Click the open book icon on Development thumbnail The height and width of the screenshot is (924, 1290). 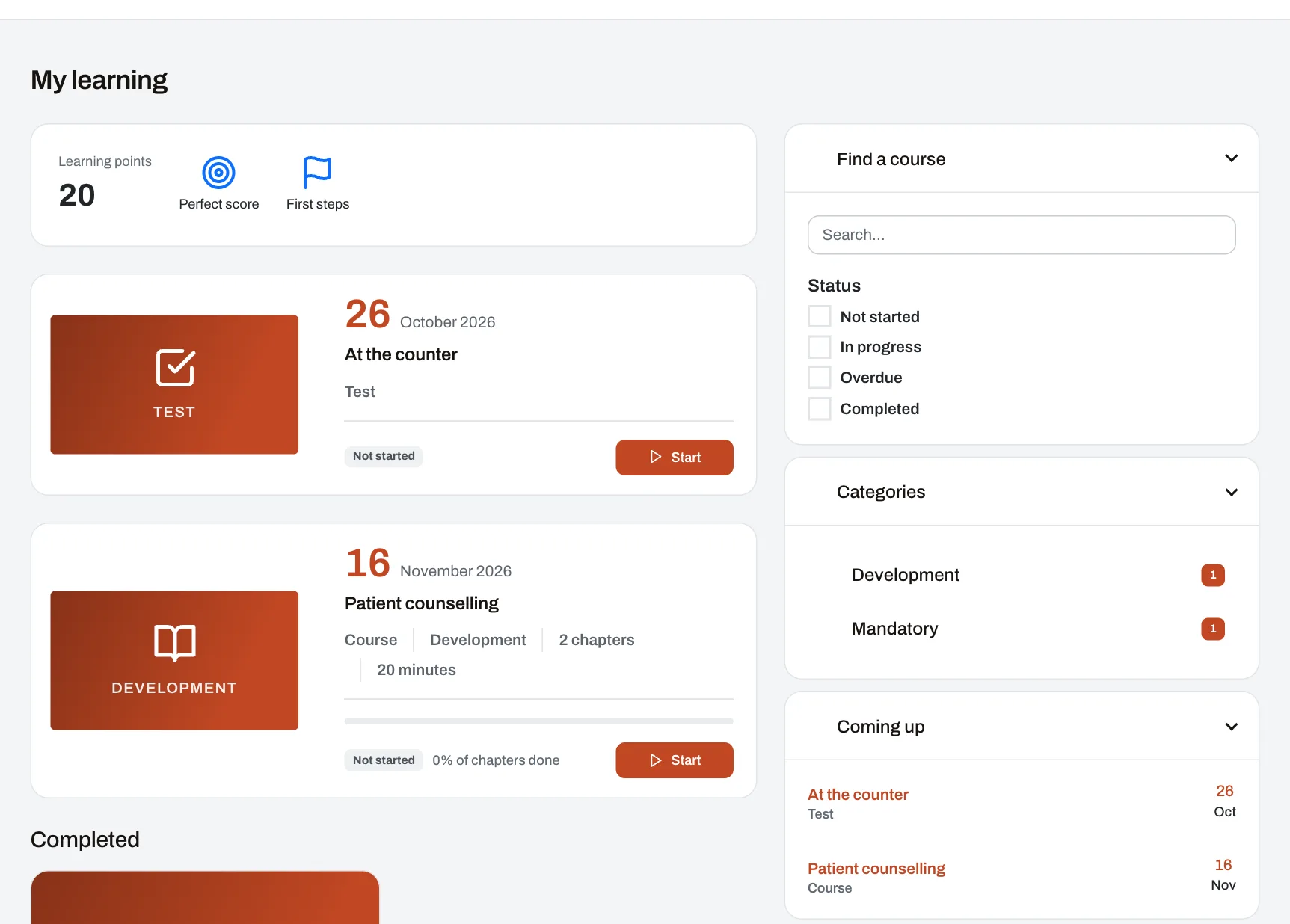(x=175, y=643)
